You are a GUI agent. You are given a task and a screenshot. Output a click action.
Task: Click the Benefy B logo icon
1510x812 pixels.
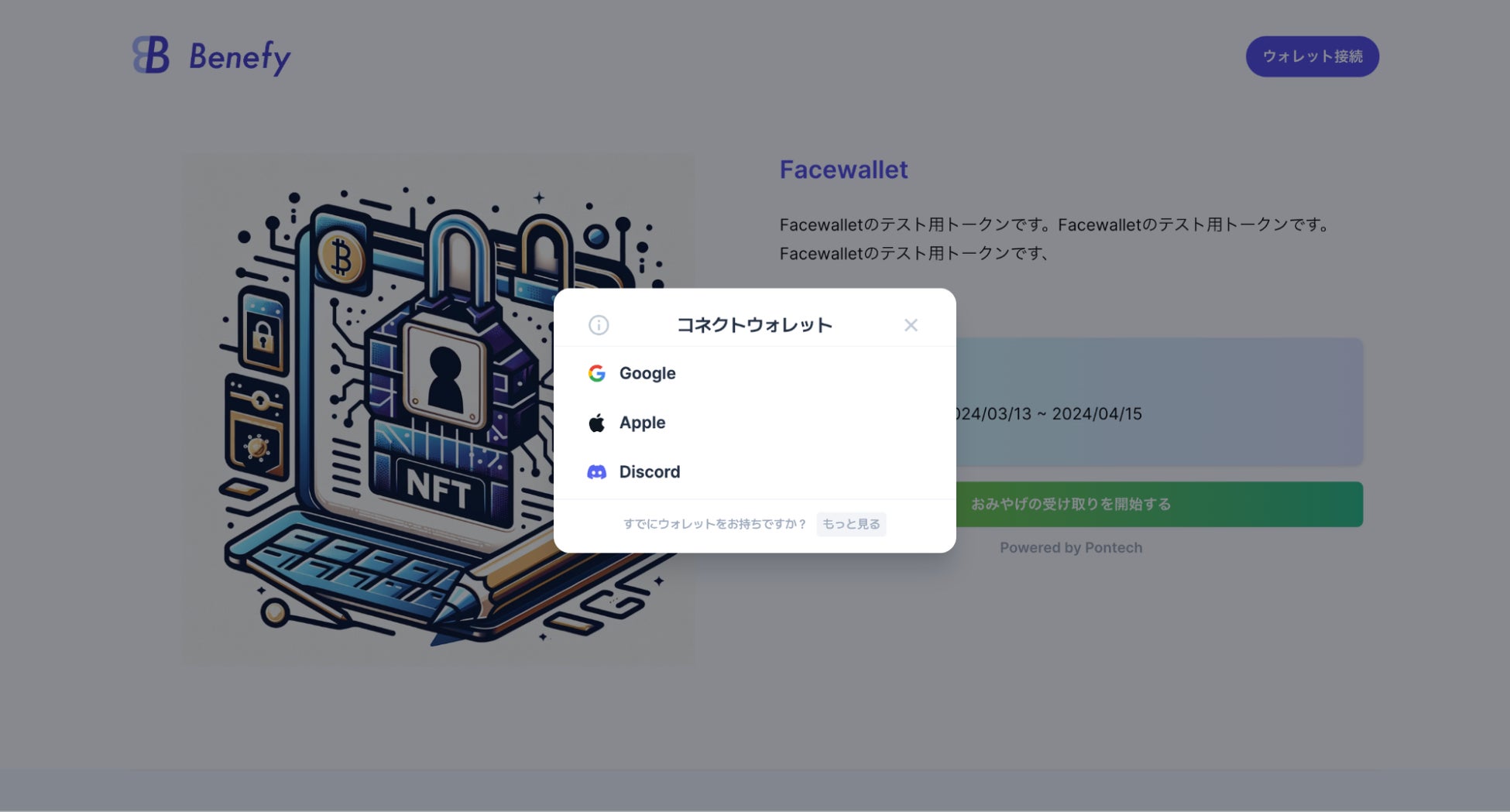pos(151,55)
